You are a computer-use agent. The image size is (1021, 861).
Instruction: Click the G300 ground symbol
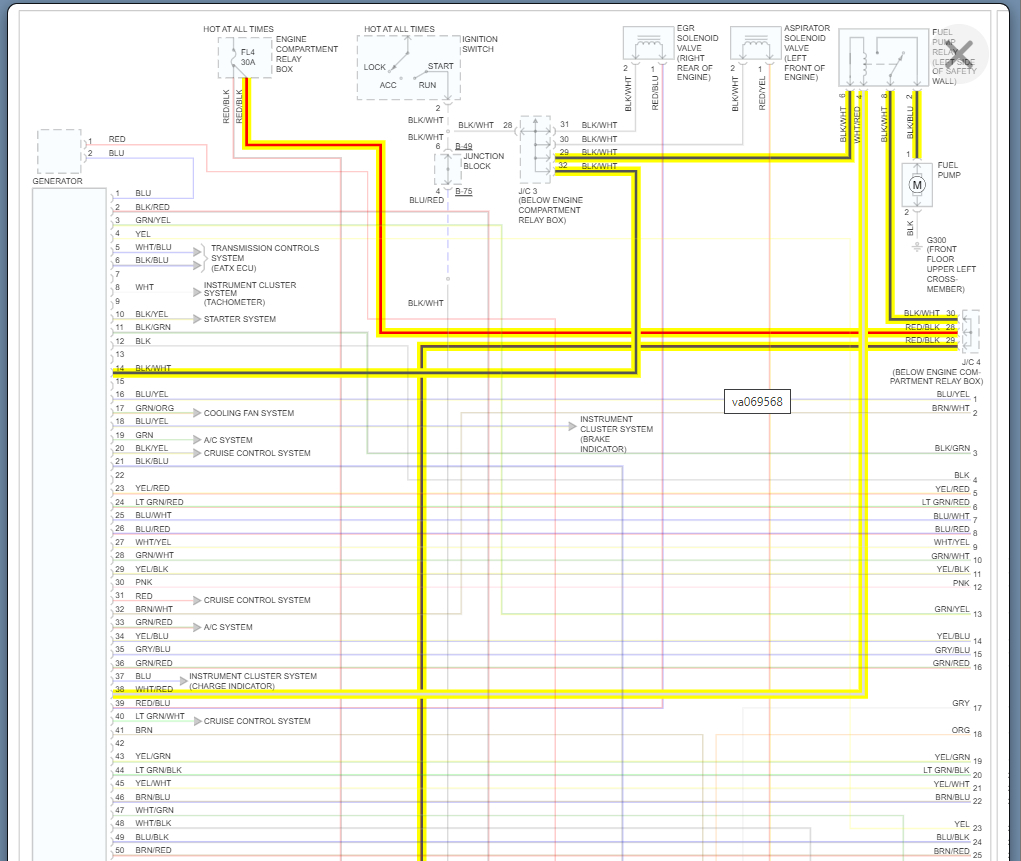click(x=917, y=247)
